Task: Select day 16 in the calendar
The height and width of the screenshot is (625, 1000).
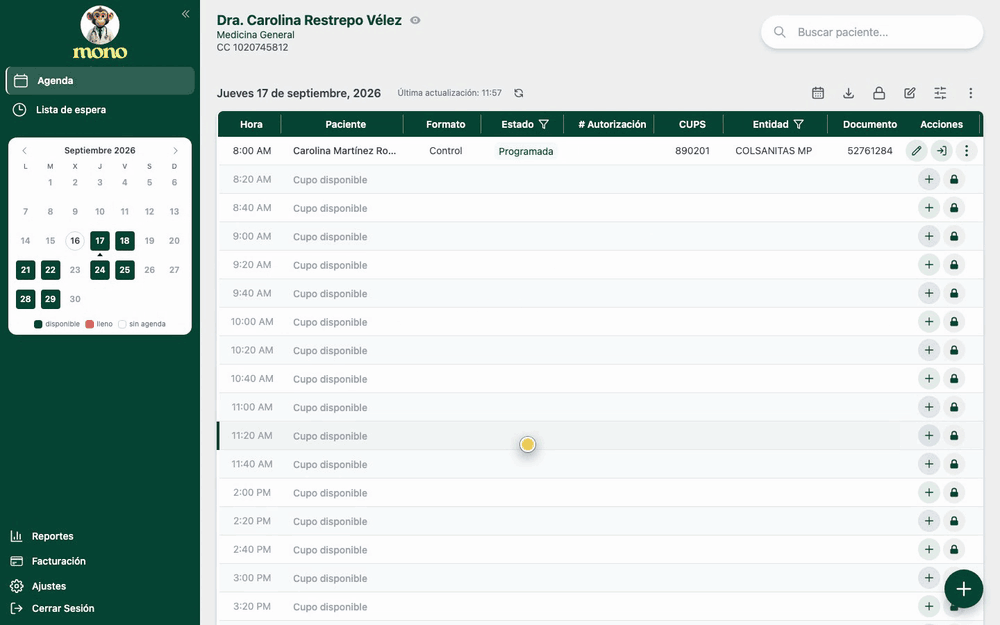Action: [75, 241]
